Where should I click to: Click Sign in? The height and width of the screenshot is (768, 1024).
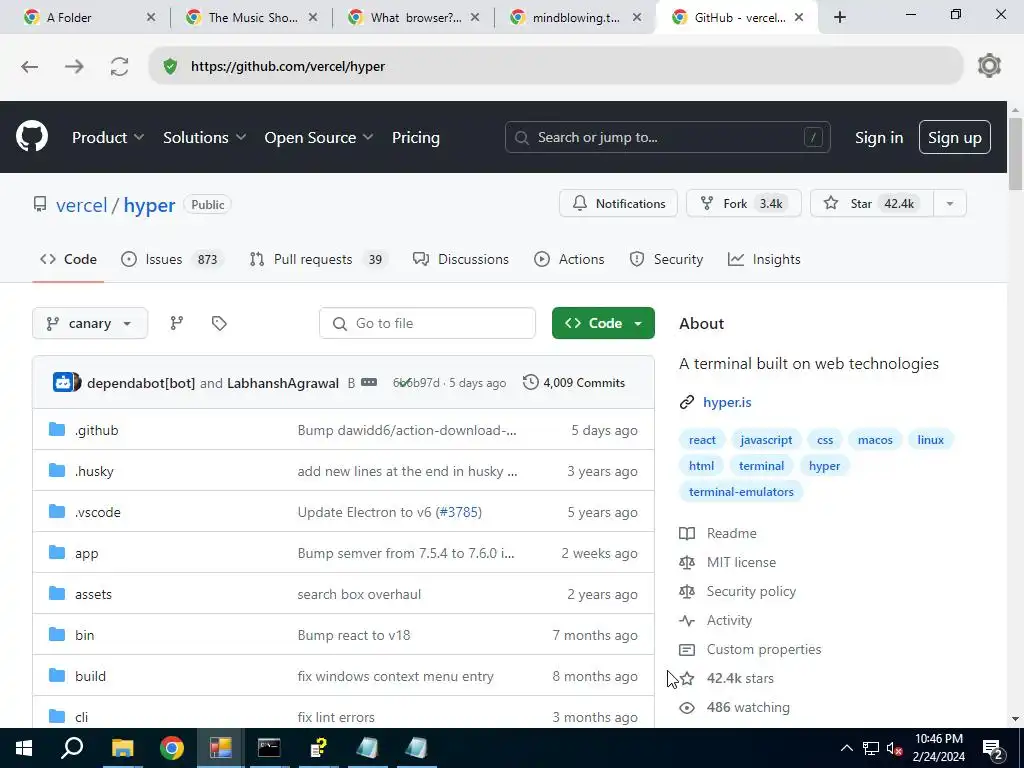coord(879,137)
